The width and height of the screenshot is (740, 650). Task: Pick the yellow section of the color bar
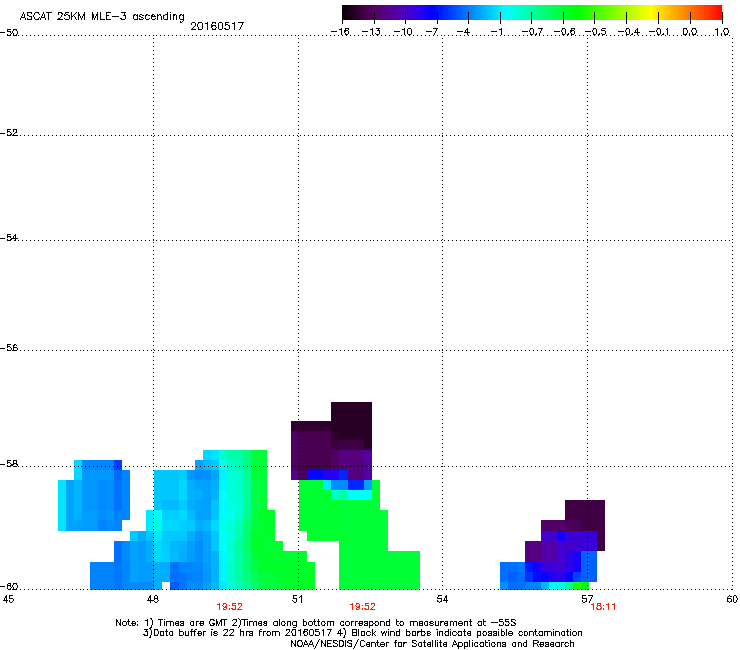click(x=649, y=13)
